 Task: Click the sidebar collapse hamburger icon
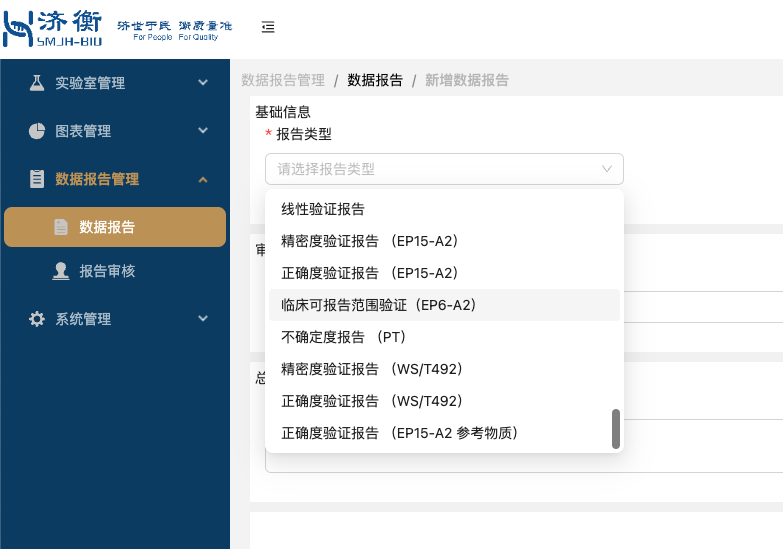[268, 27]
